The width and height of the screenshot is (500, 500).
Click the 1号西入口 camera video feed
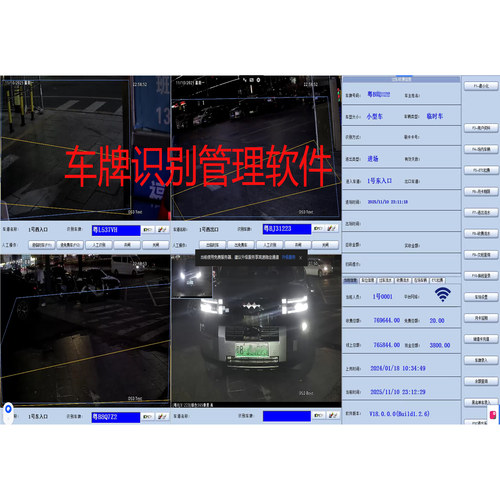85,148
